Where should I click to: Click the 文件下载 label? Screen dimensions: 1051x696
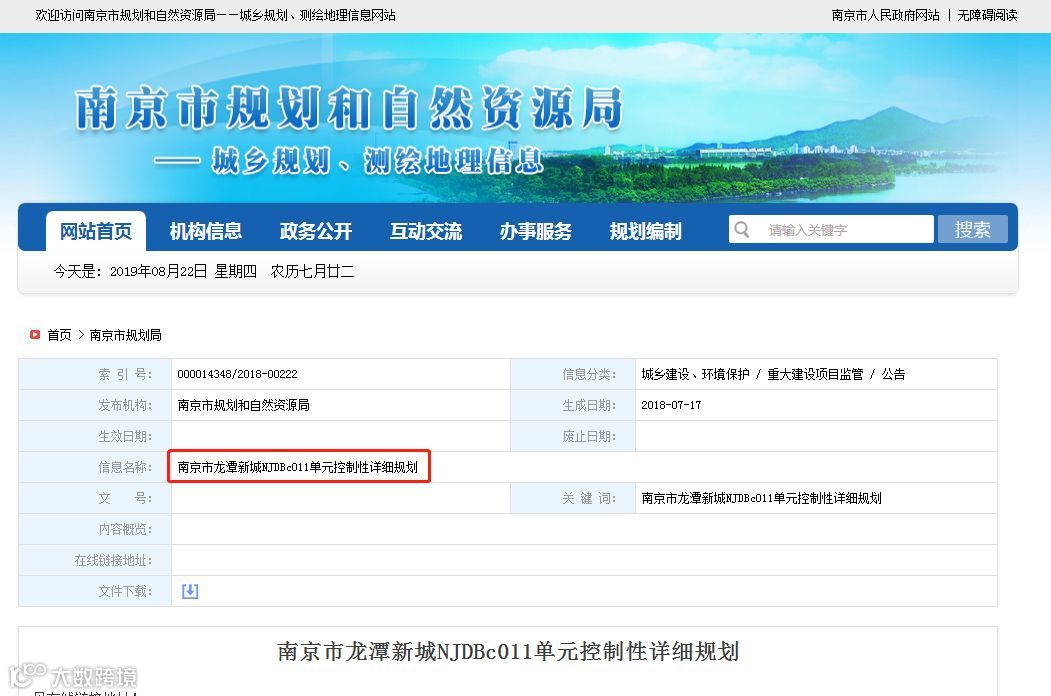(125, 591)
